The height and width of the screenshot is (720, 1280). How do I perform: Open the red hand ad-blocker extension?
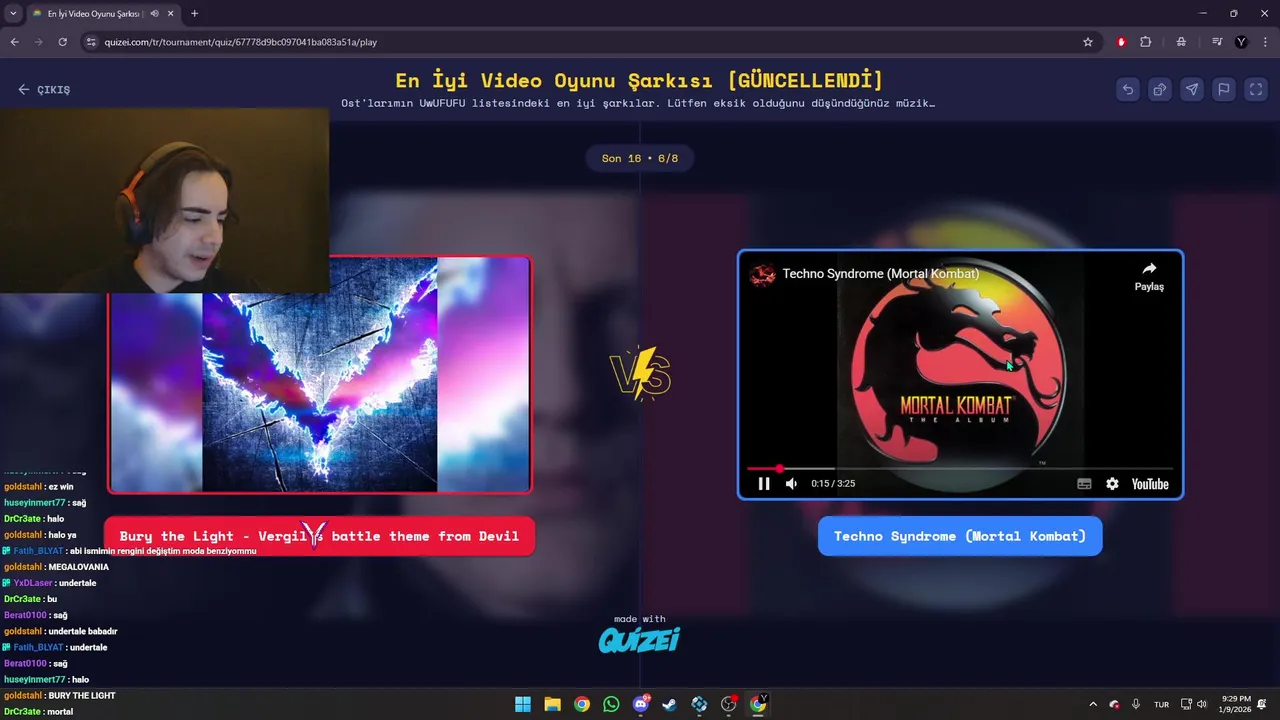(1121, 42)
